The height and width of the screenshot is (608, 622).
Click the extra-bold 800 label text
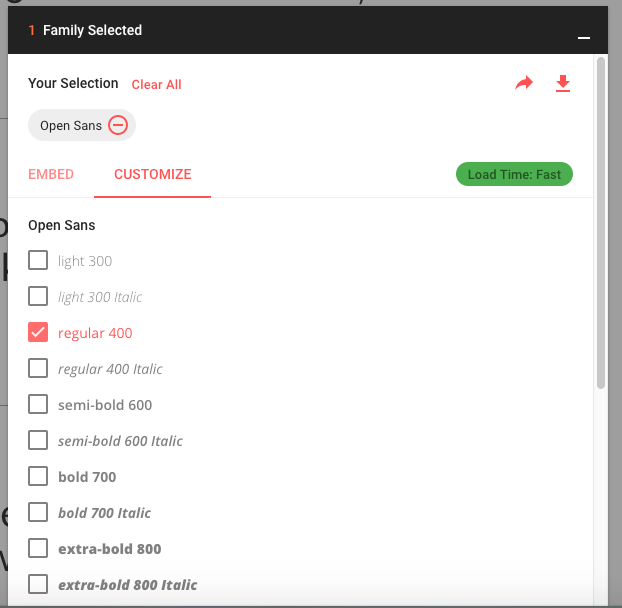pos(110,549)
